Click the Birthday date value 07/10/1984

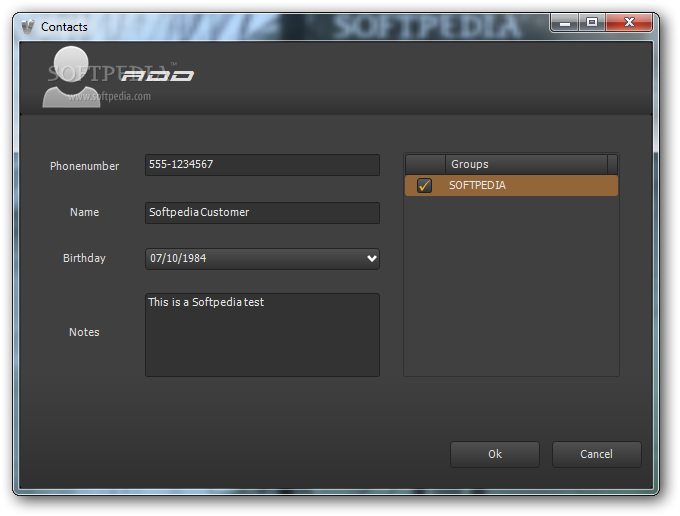click(x=178, y=258)
